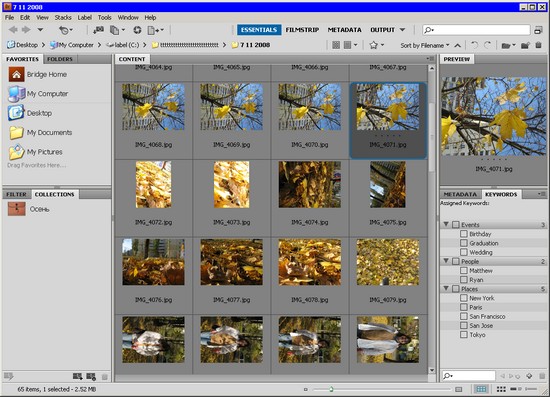
Task: Expand path arrow after My Computer
Action: (99, 45)
